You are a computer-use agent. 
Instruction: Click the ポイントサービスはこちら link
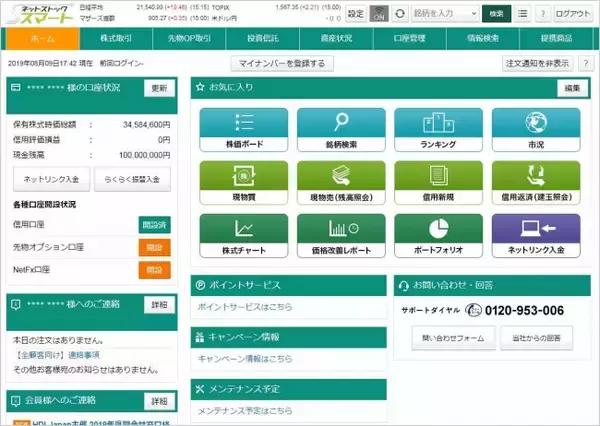246,306
